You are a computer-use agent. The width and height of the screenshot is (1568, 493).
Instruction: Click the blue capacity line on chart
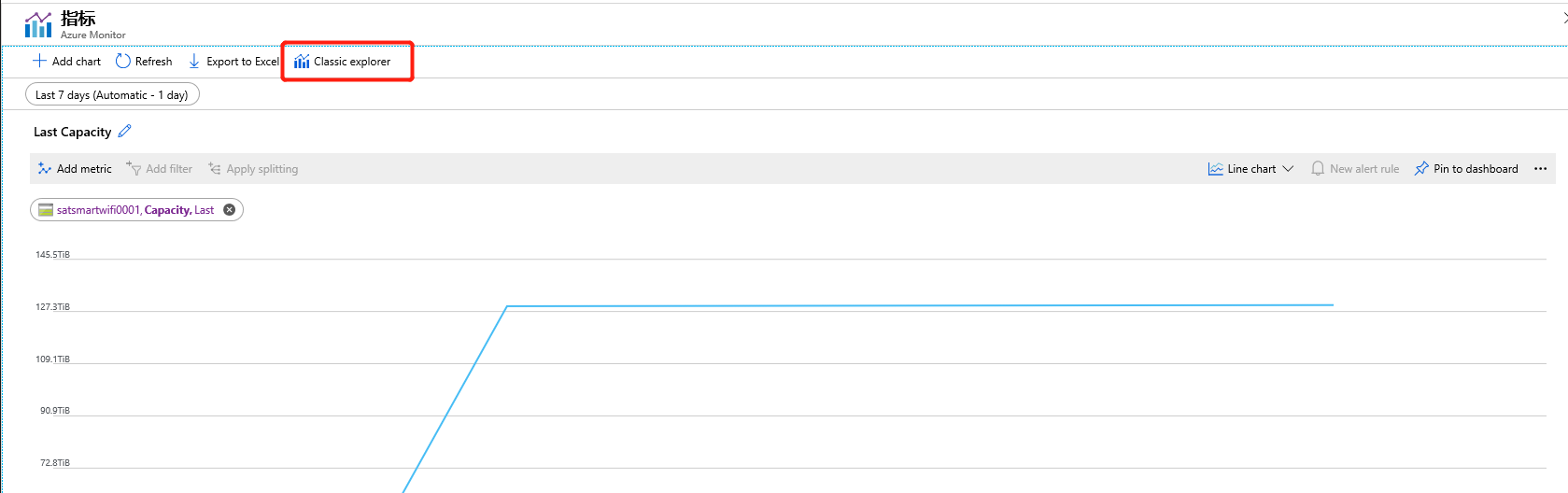tap(841, 305)
